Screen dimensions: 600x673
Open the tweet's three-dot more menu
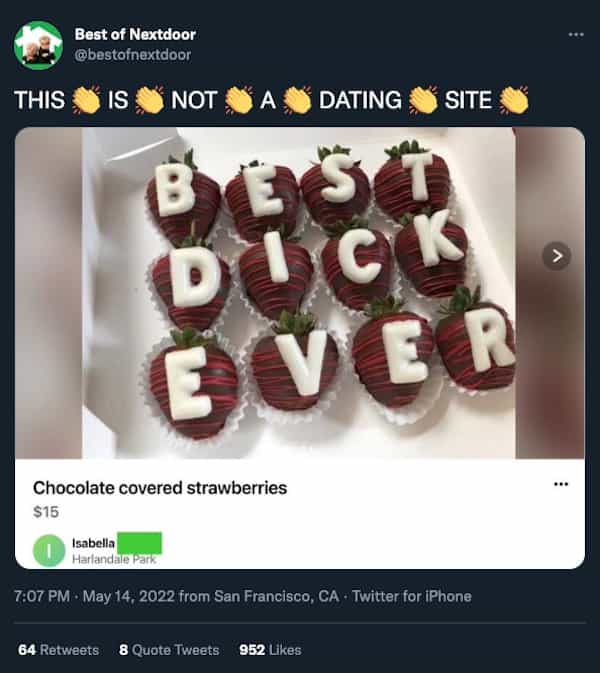tap(575, 34)
